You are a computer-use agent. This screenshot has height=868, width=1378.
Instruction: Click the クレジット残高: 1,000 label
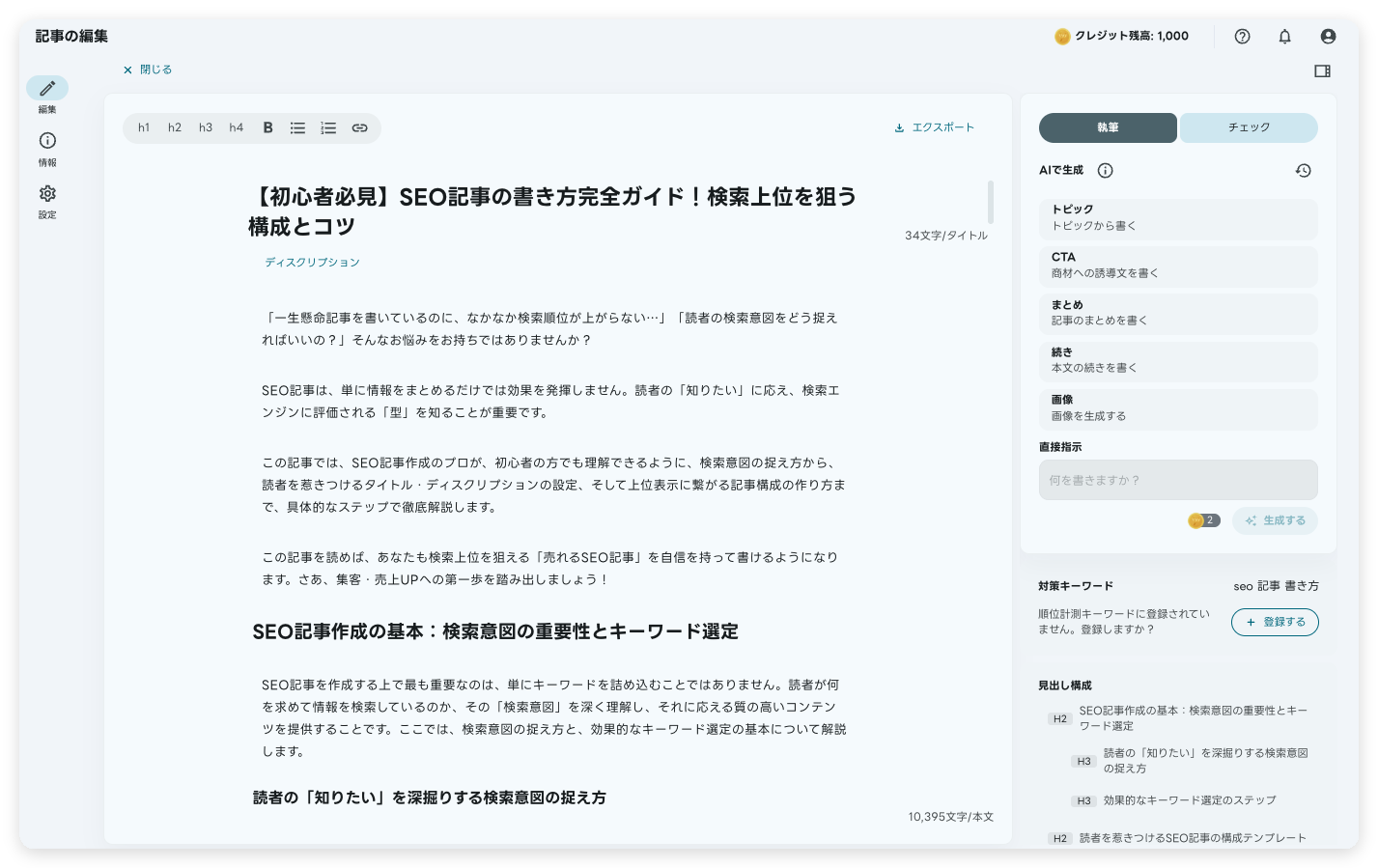[1132, 36]
